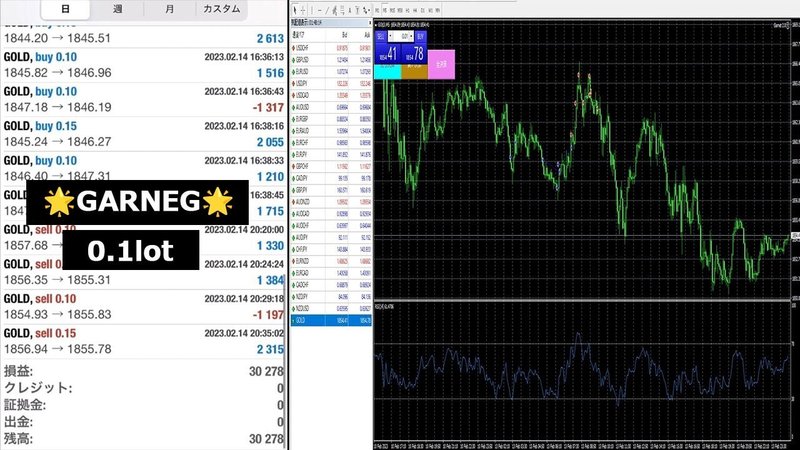Switch chart to D1 timeframe
This screenshot has width=800, height=450.
[422, 10]
